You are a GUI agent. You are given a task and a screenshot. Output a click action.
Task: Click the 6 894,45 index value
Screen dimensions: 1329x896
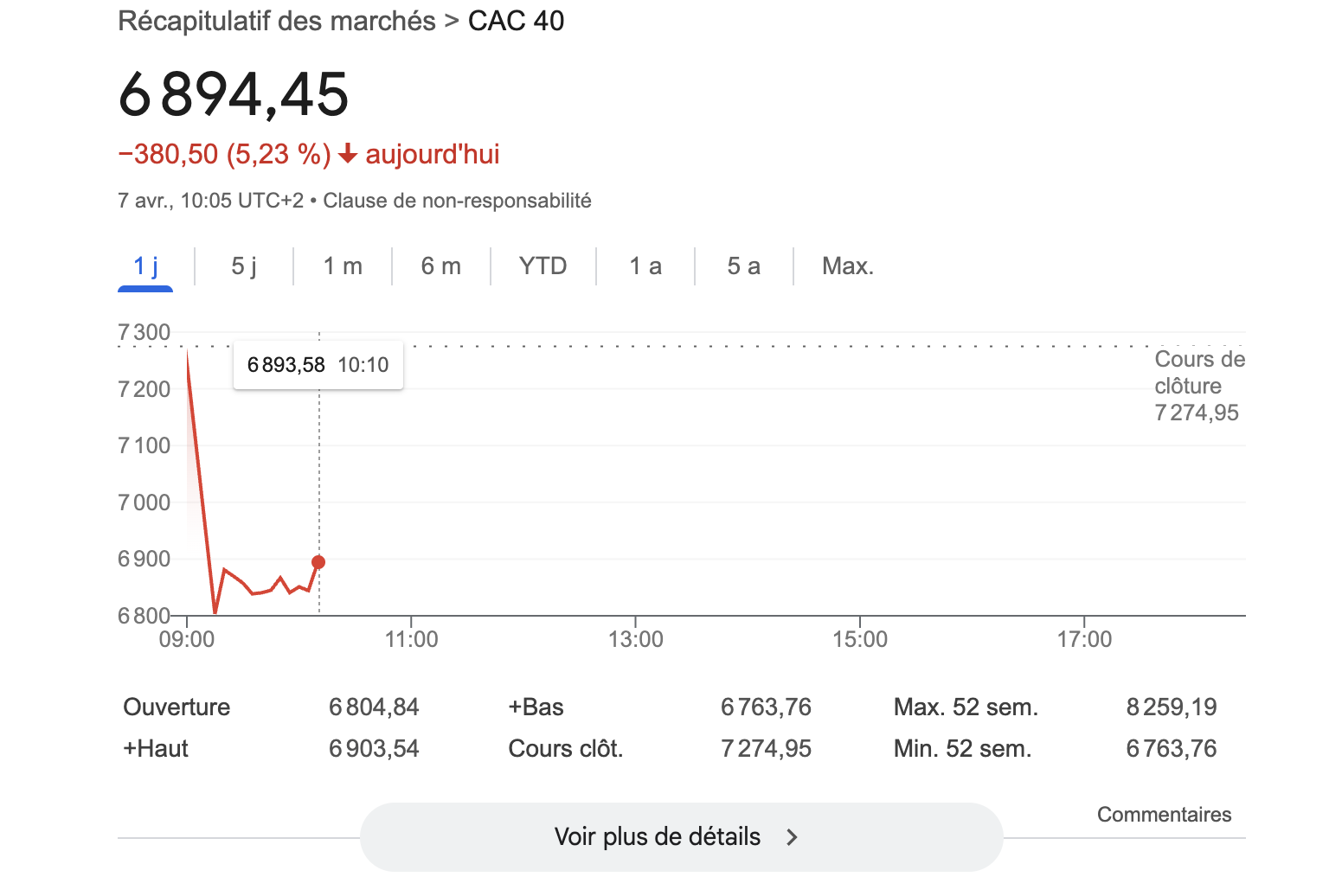tap(234, 94)
